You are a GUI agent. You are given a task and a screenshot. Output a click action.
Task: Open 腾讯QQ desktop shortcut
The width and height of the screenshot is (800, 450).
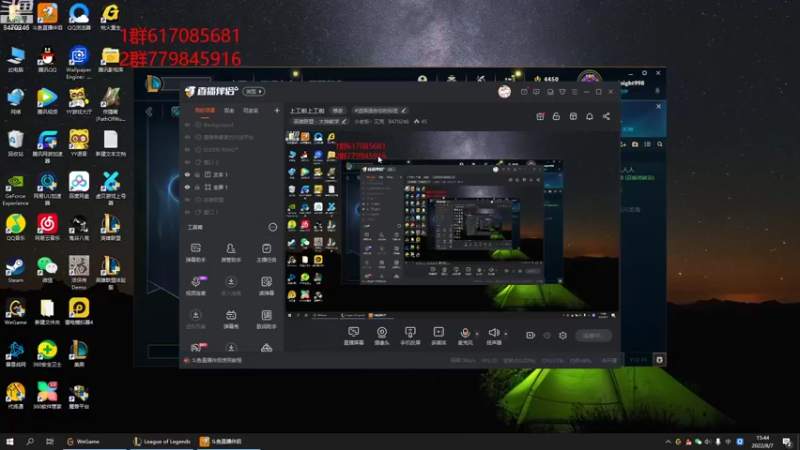click(x=47, y=59)
